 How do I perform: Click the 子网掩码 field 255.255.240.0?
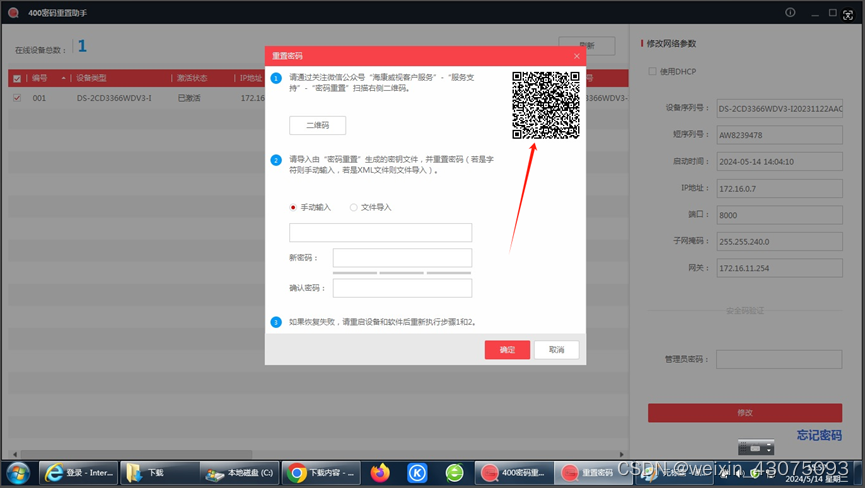click(x=779, y=242)
